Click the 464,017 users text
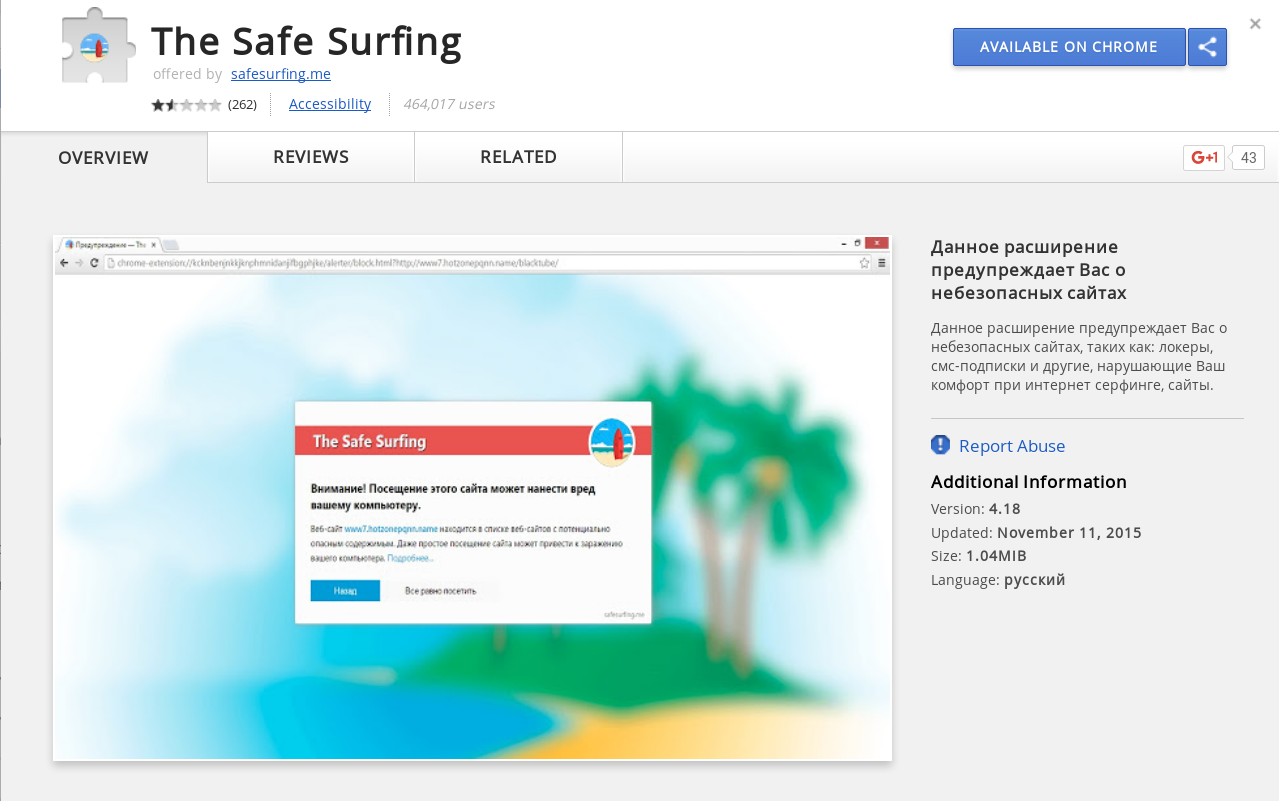This screenshot has width=1279, height=801. point(449,104)
